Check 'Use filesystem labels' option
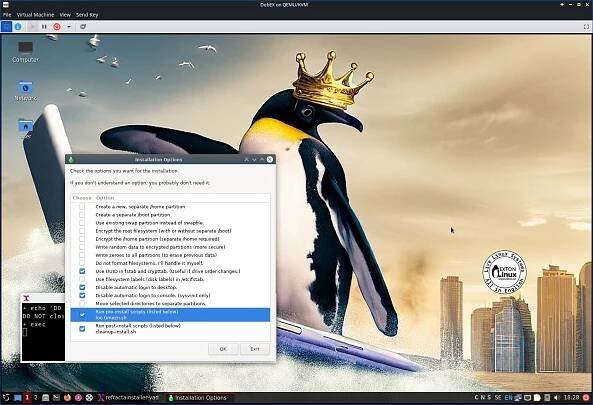This screenshot has width=593, height=405. tap(82, 279)
